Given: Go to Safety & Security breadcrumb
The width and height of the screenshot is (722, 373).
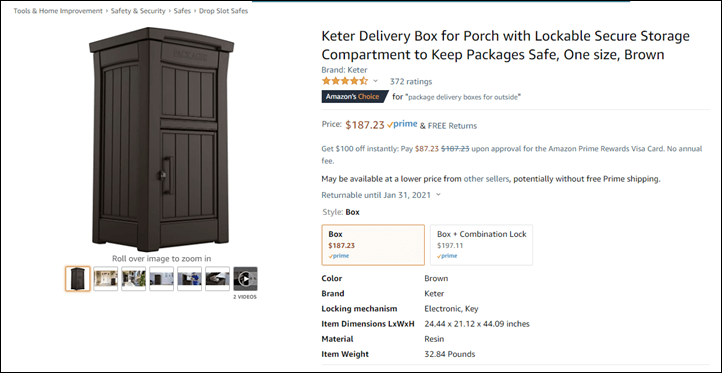Looking at the screenshot, I should (x=138, y=11).
